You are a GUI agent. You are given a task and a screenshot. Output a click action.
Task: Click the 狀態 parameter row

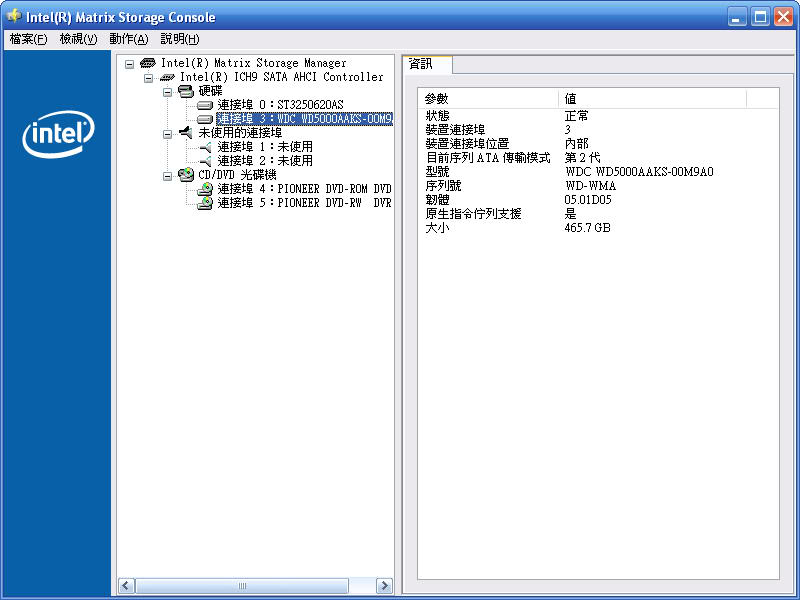598,116
